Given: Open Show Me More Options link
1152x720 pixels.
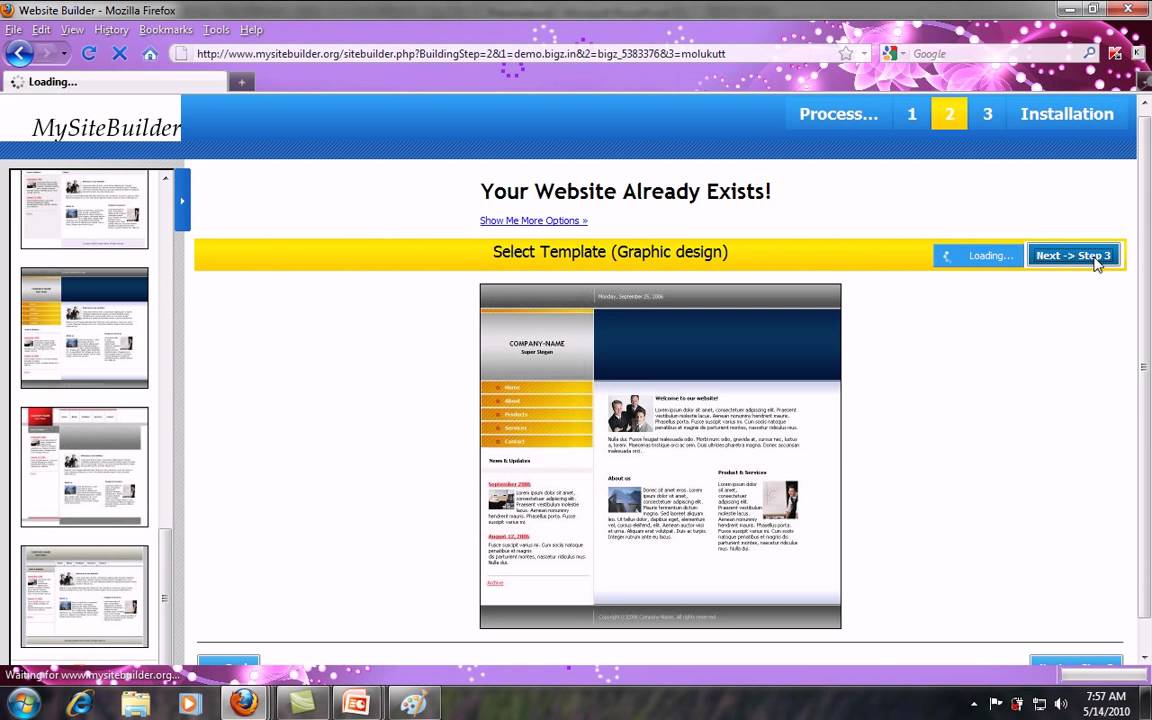Looking at the screenshot, I should pos(533,220).
